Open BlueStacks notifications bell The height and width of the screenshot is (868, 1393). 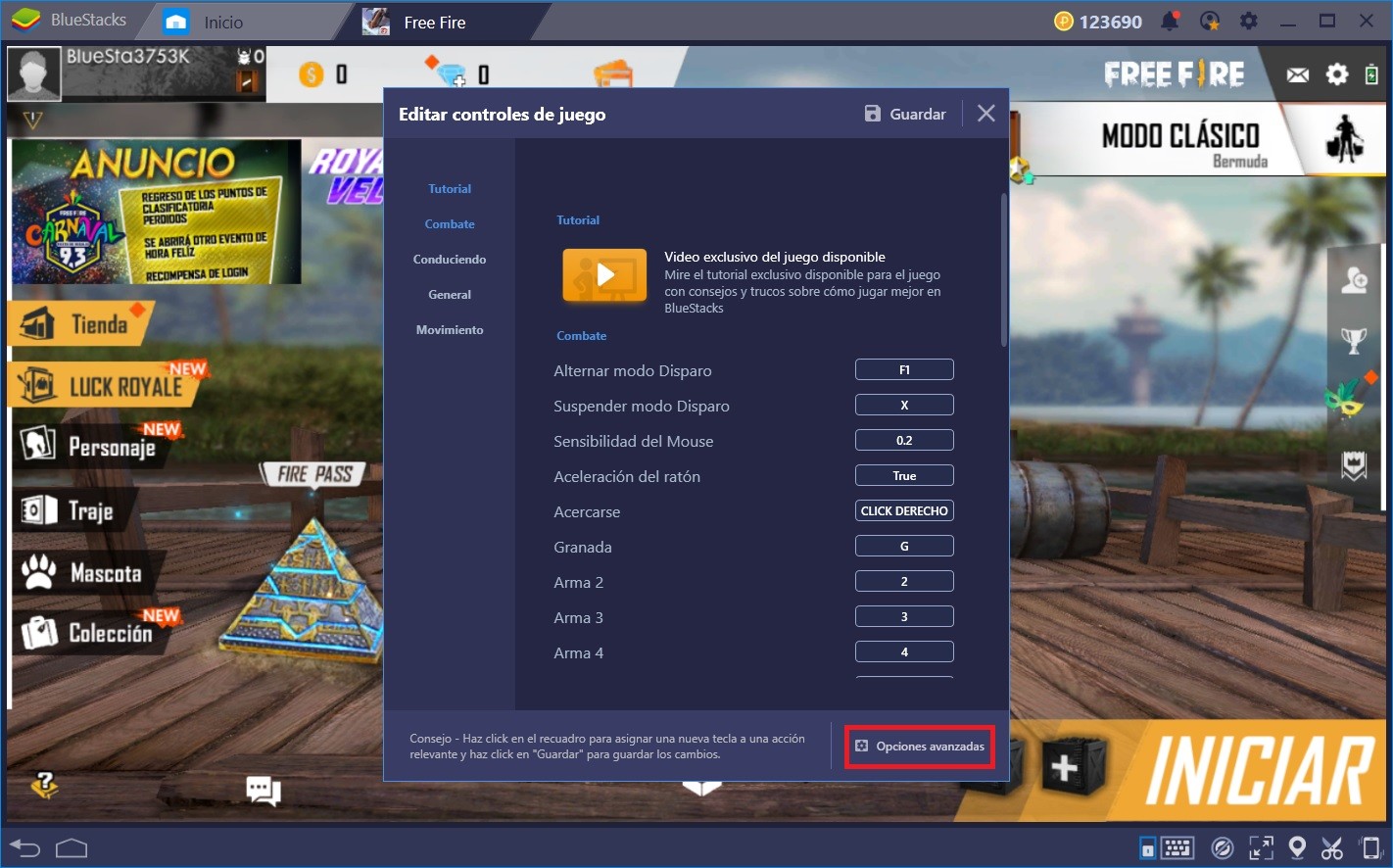[1170, 21]
